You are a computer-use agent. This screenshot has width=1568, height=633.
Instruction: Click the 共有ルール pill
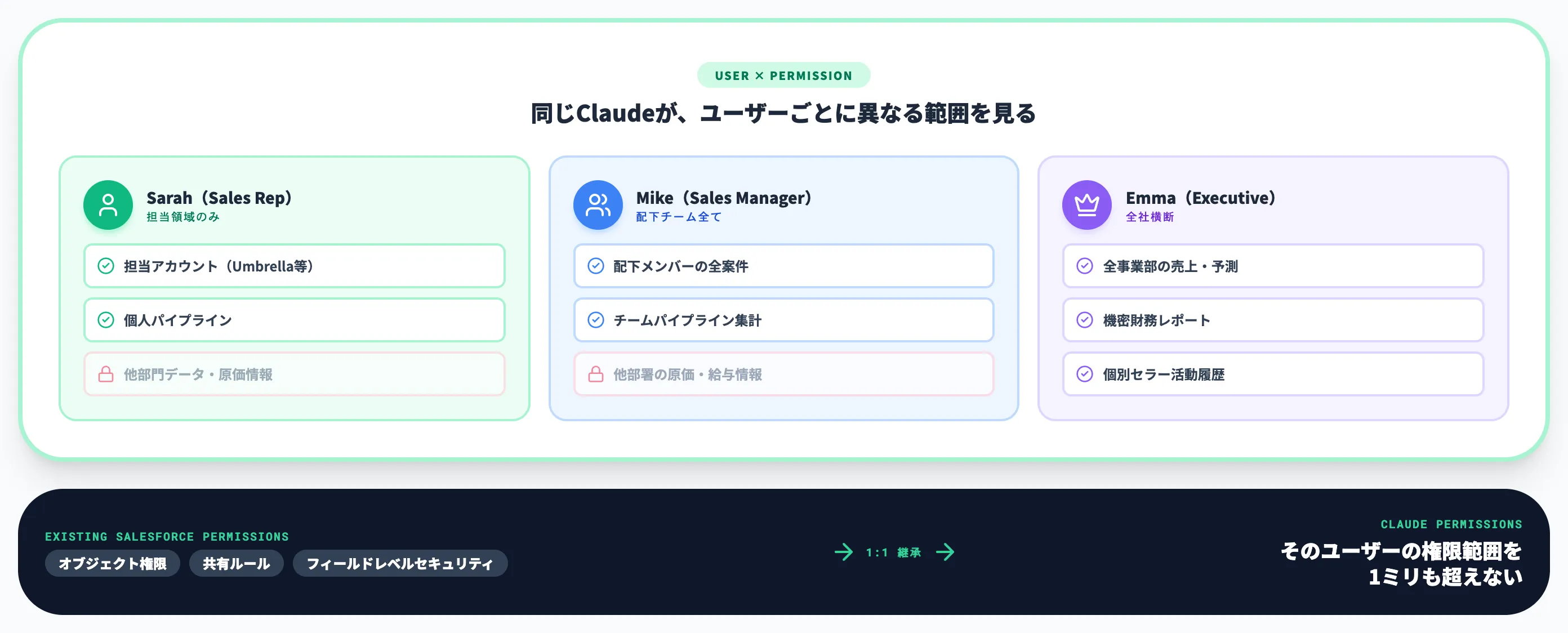[x=236, y=564]
